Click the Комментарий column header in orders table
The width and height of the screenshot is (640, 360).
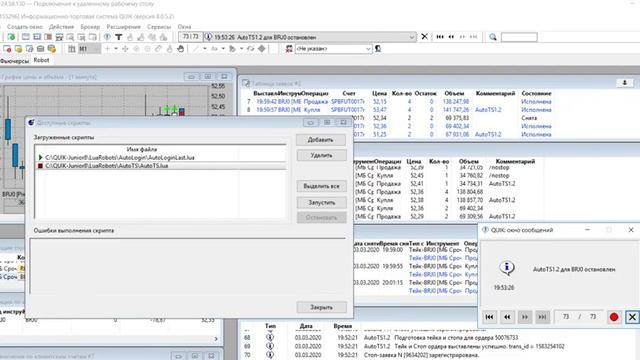[496, 93]
